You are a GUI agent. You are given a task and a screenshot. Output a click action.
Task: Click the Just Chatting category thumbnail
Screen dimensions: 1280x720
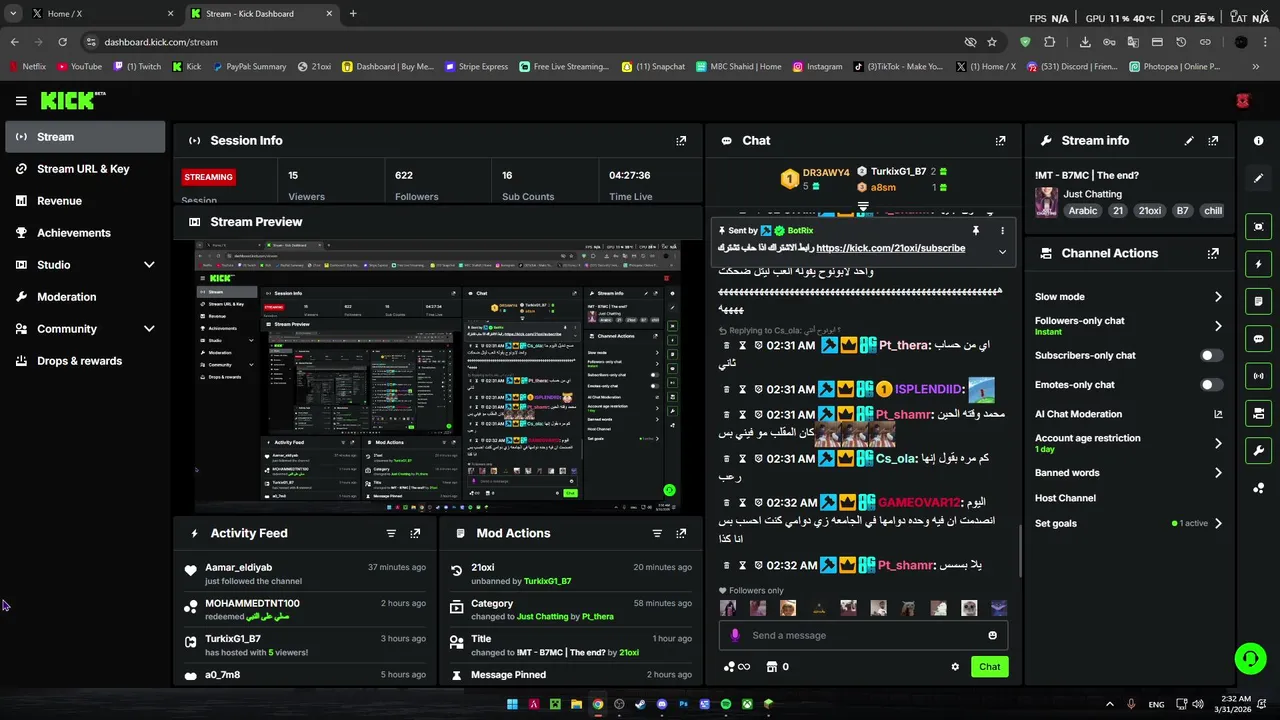[1046, 202]
